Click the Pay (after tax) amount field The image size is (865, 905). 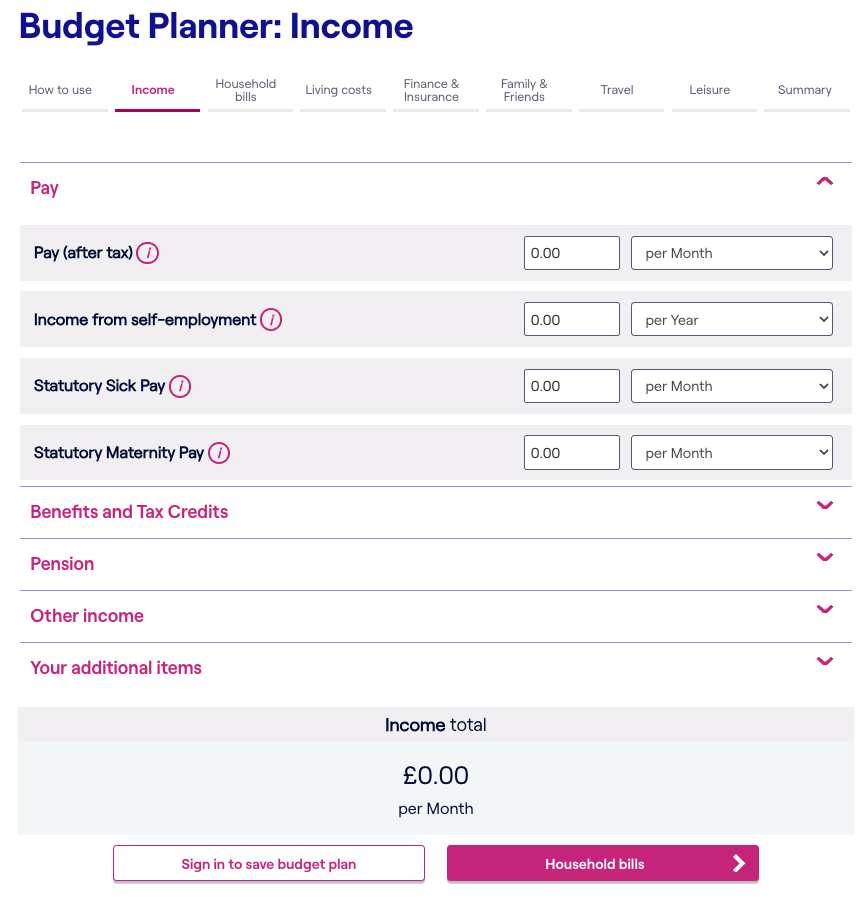(x=571, y=253)
